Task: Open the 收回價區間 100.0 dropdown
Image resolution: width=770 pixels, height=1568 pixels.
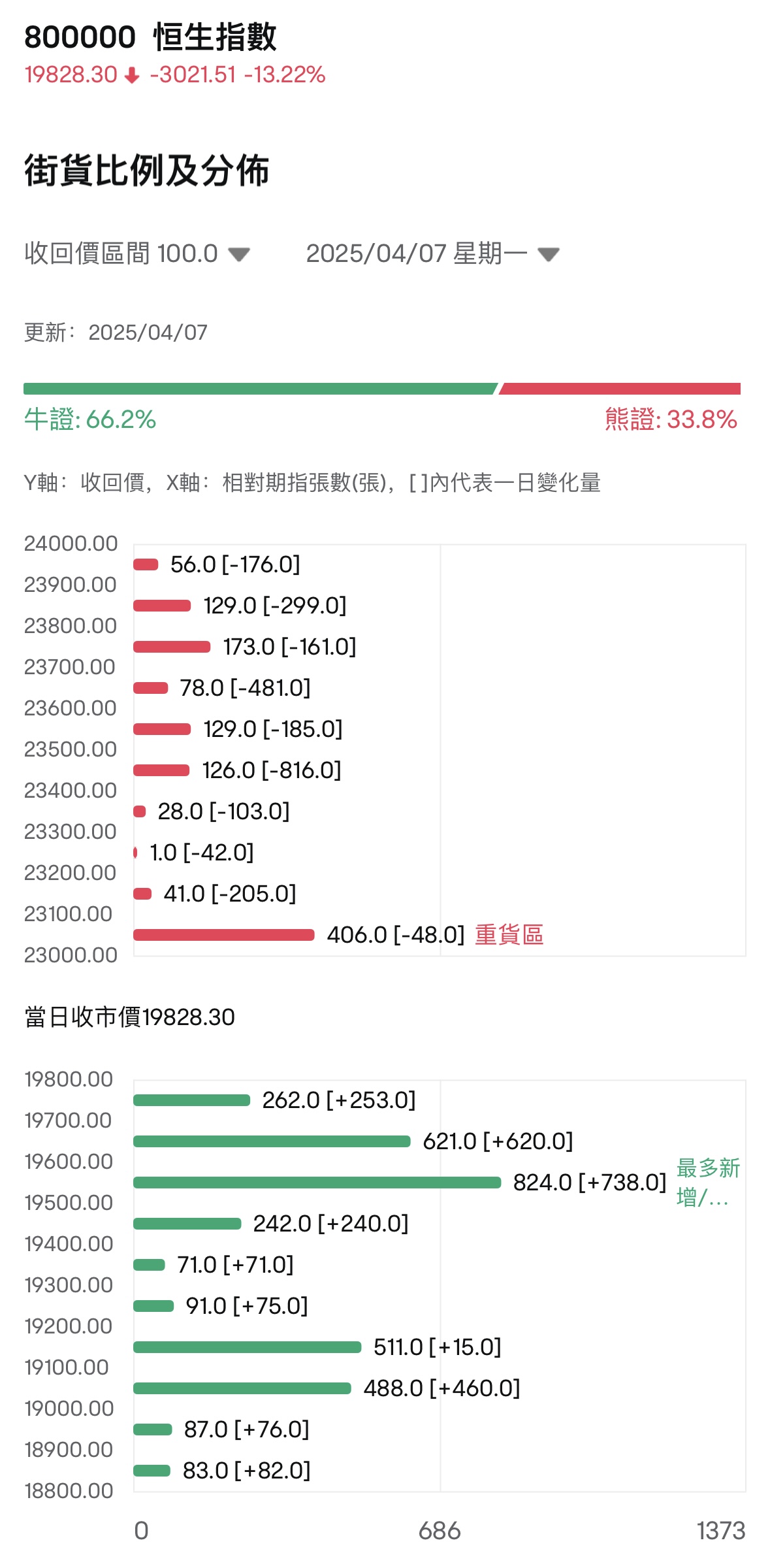Action: 137,253
